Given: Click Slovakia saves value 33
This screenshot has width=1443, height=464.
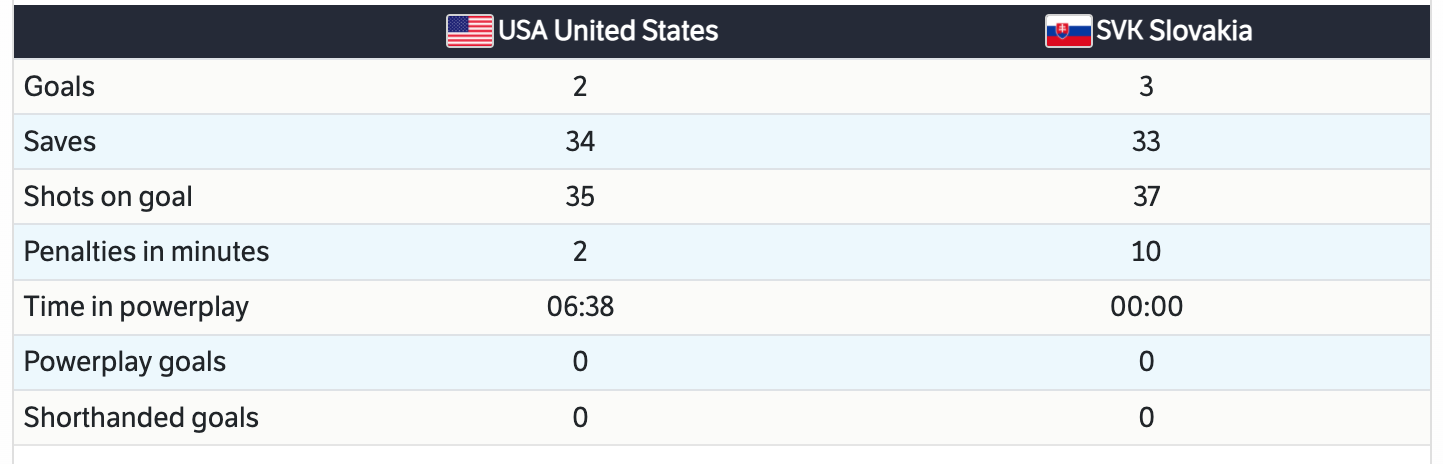Looking at the screenshot, I should click(1146, 142).
